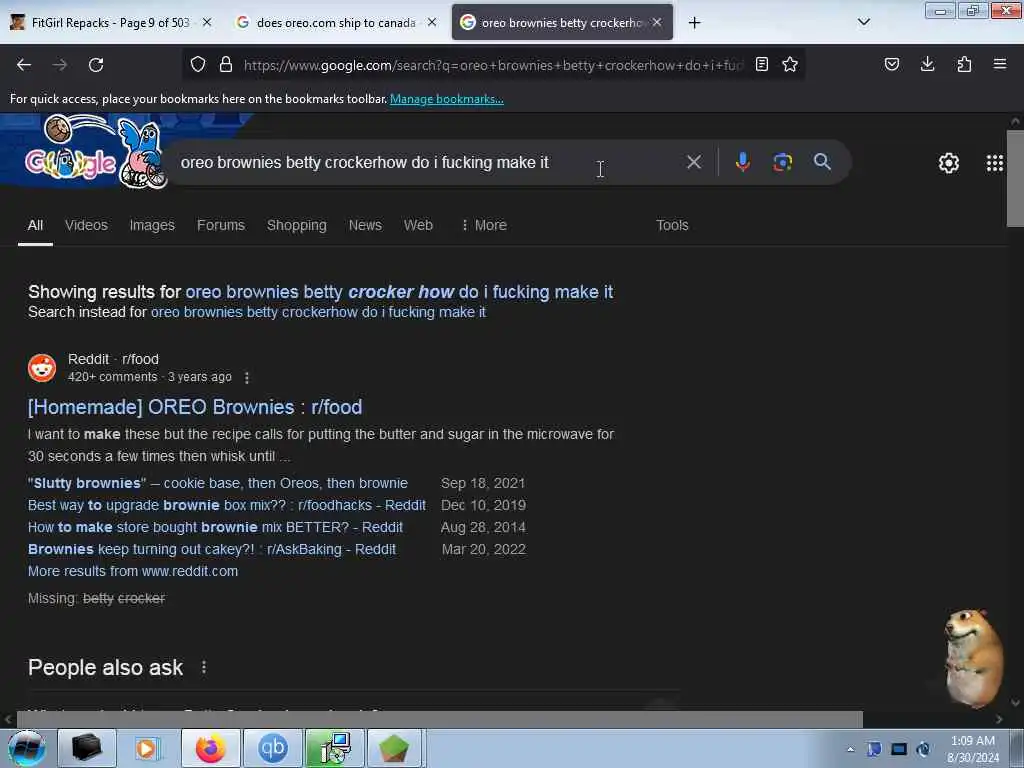Open the Manage bookmarks link
1024x768 pixels.
pos(447,99)
